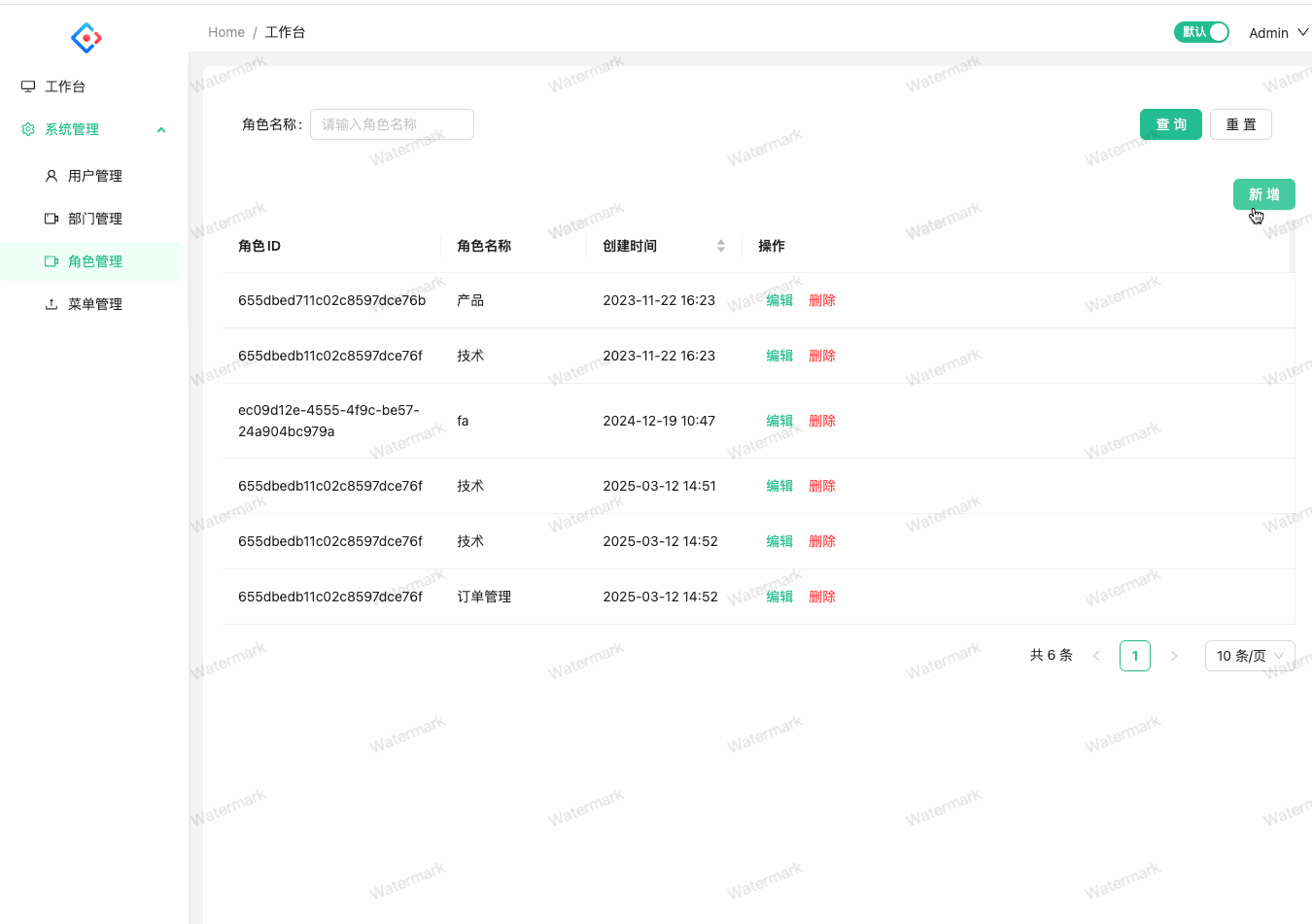1312x924 pixels.
Task: Delete the 订单管理 role row
Action: point(822,597)
